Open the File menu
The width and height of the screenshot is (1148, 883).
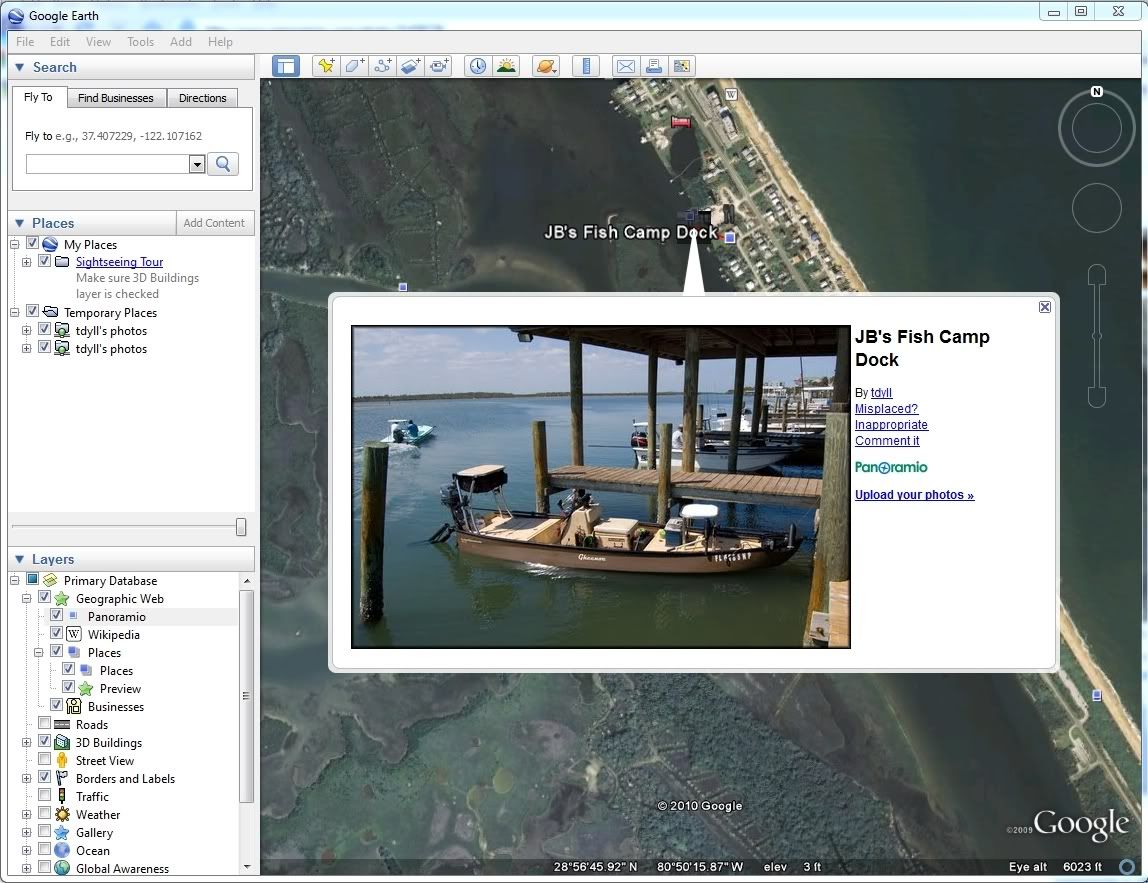tap(25, 42)
